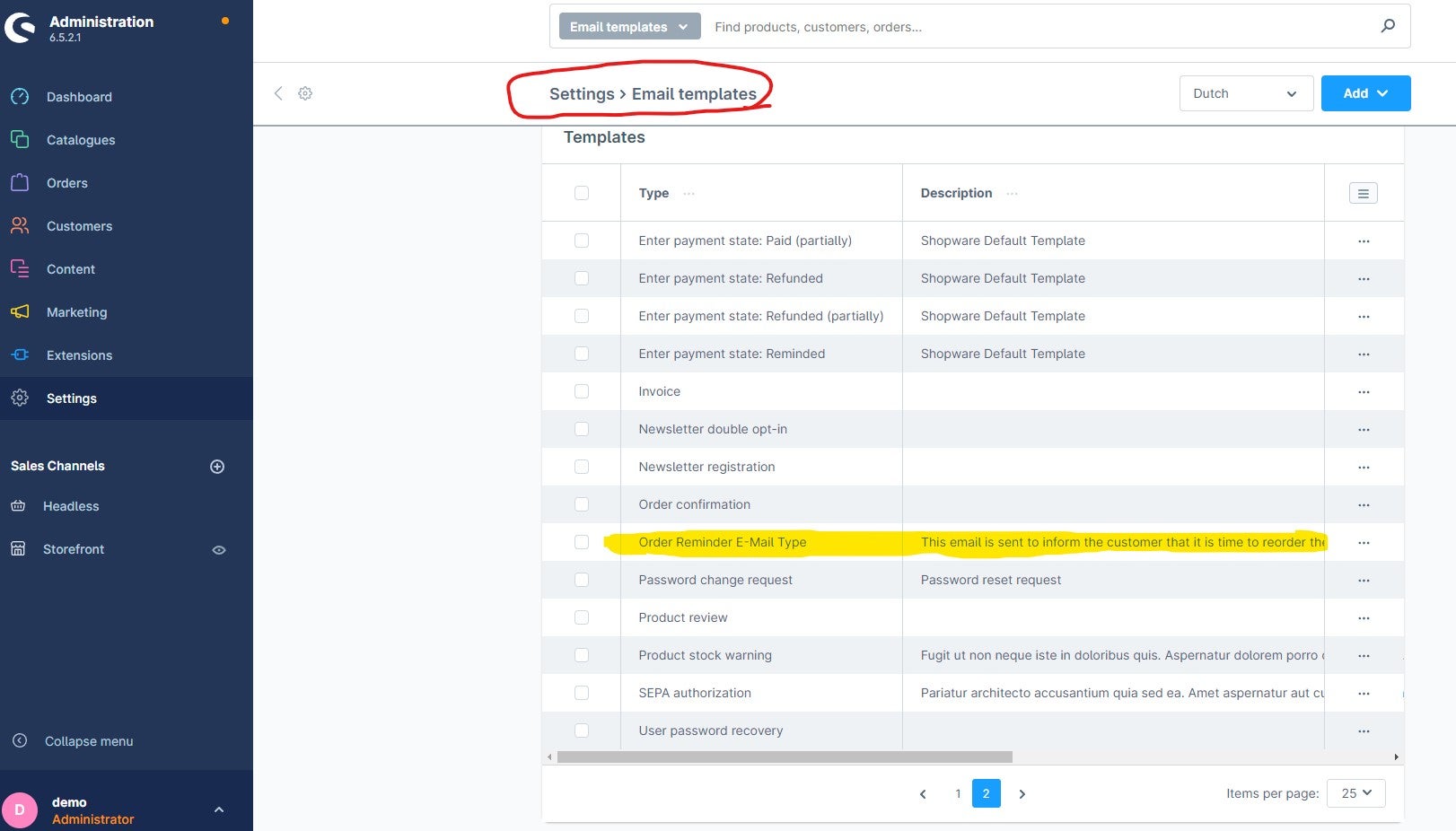This screenshot has width=1456, height=831.
Task: Open the Dutch language dropdown
Action: point(1246,93)
